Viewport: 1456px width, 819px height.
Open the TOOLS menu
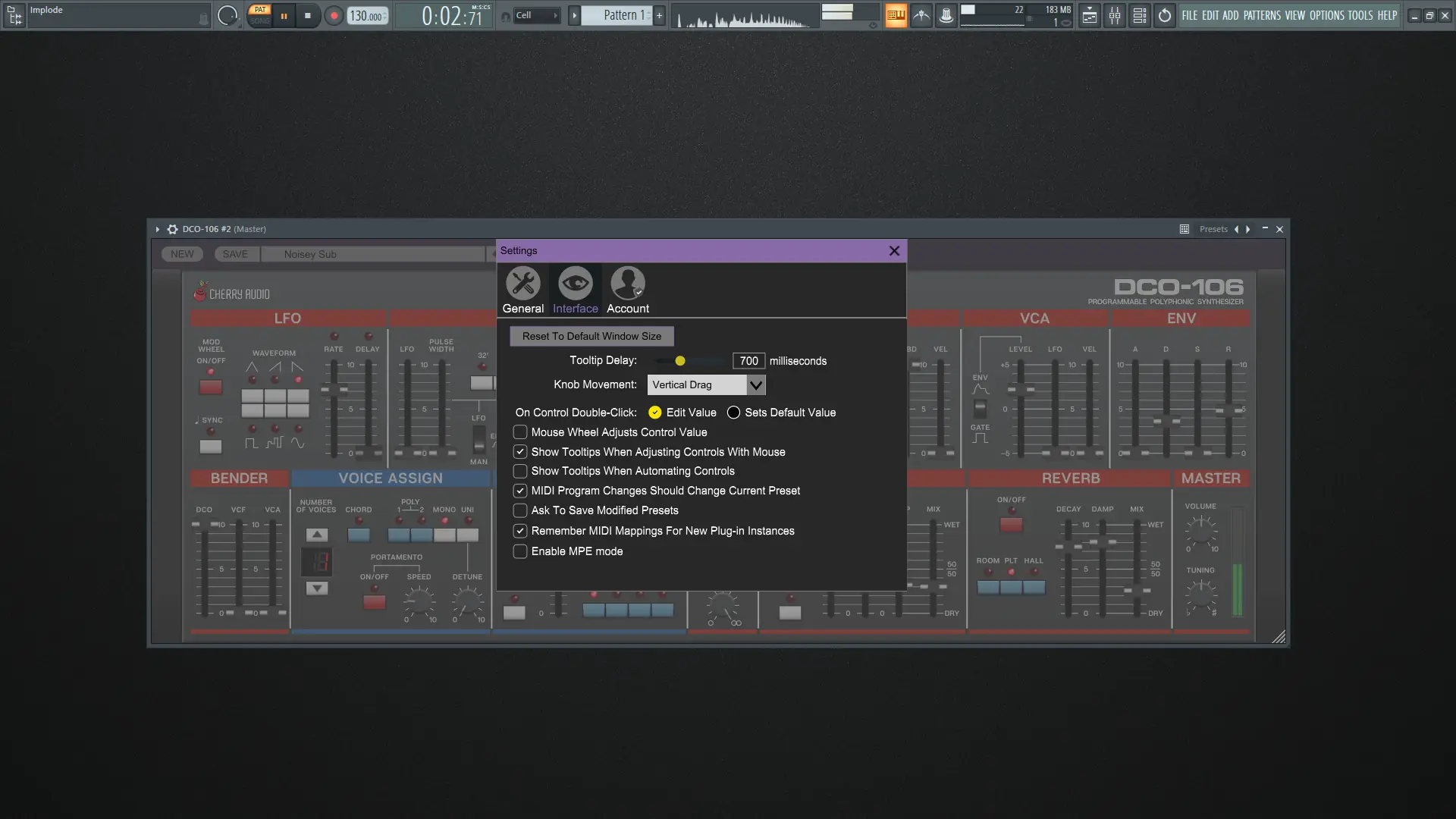click(1360, 15)
